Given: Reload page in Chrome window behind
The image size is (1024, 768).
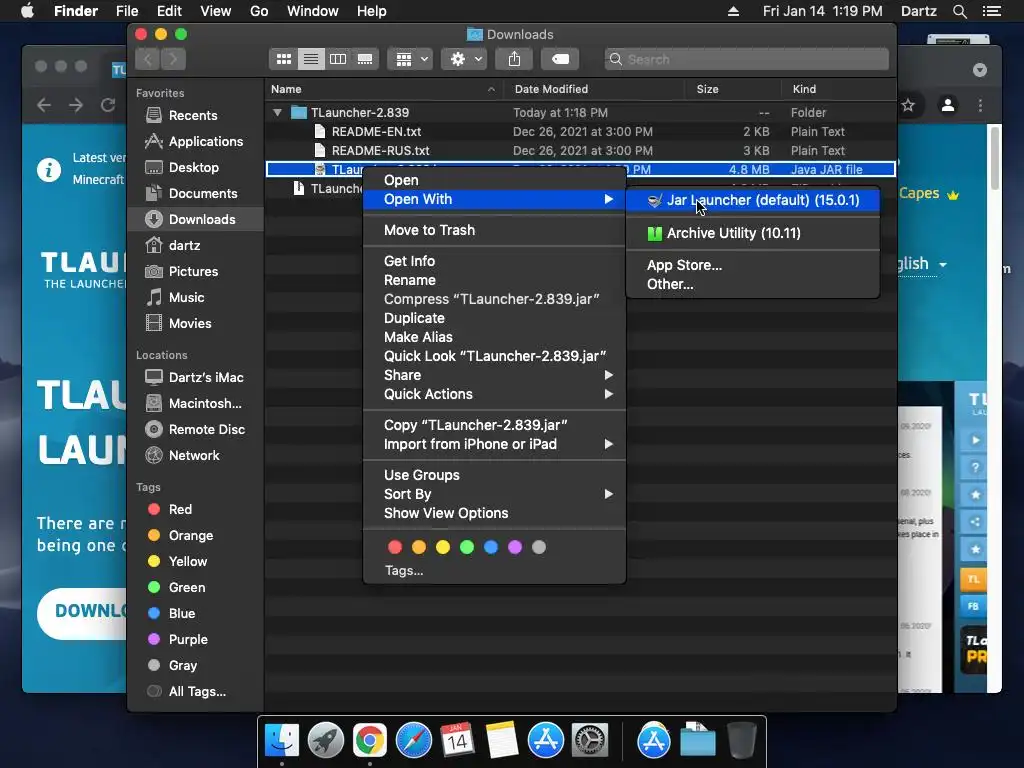Looking at the screenshot, I should tap(108, 105).
